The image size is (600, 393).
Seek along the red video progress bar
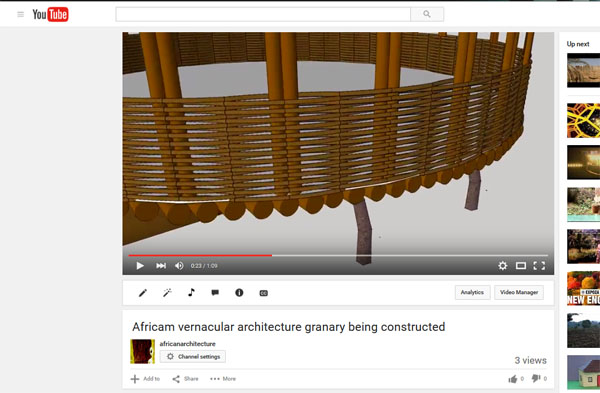[200, 255]
